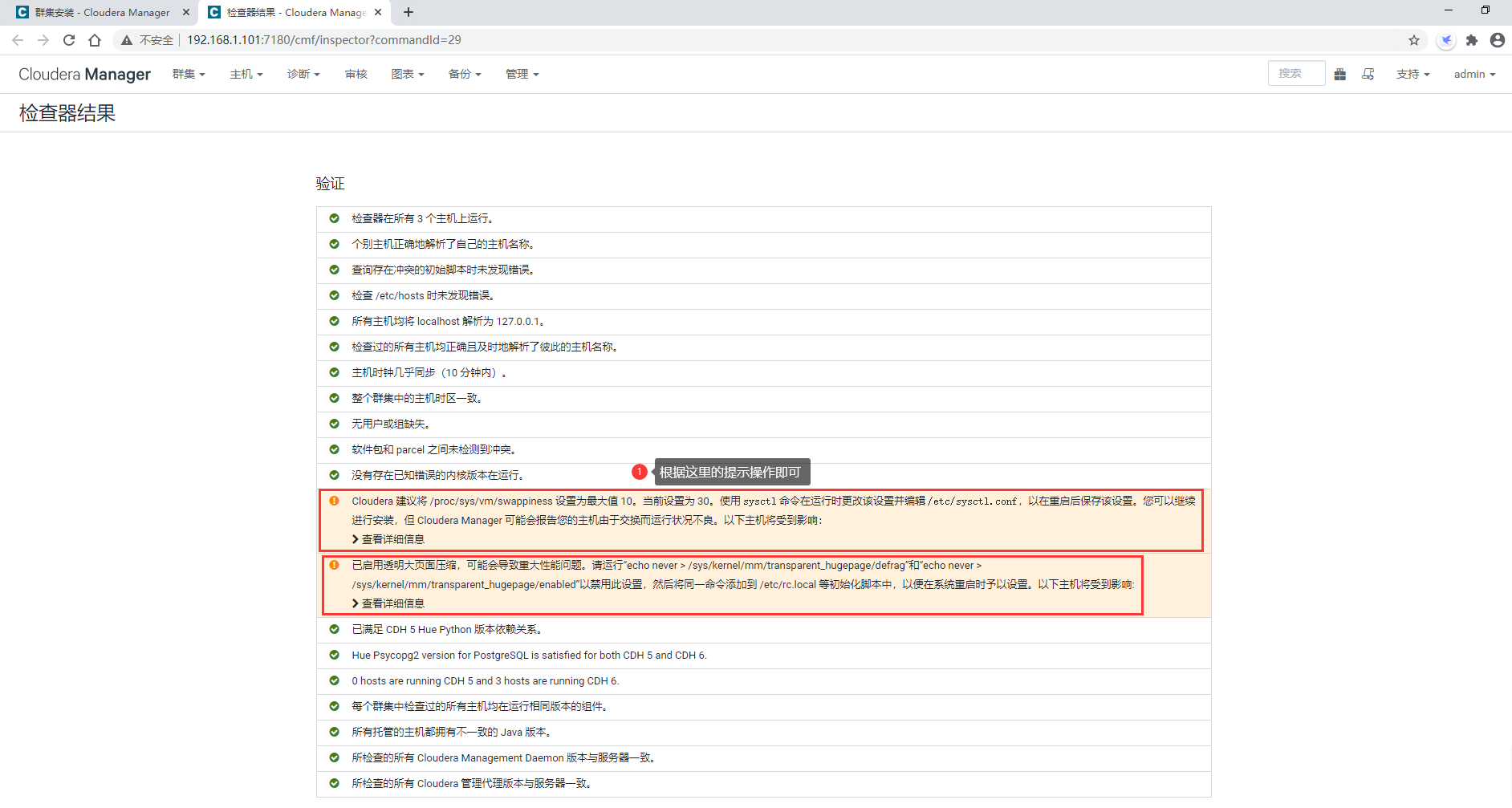Viewport: 1512px width, 808px height.
Task: Open the extensions puzzle icon
Action: 1472,40
